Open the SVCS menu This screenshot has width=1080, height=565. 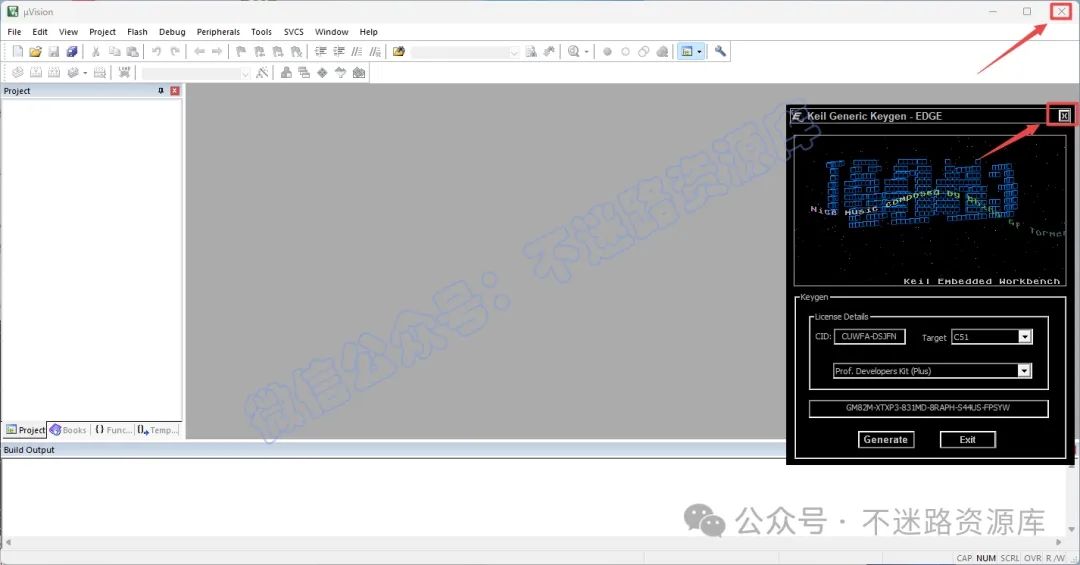(x=293, y=32)
